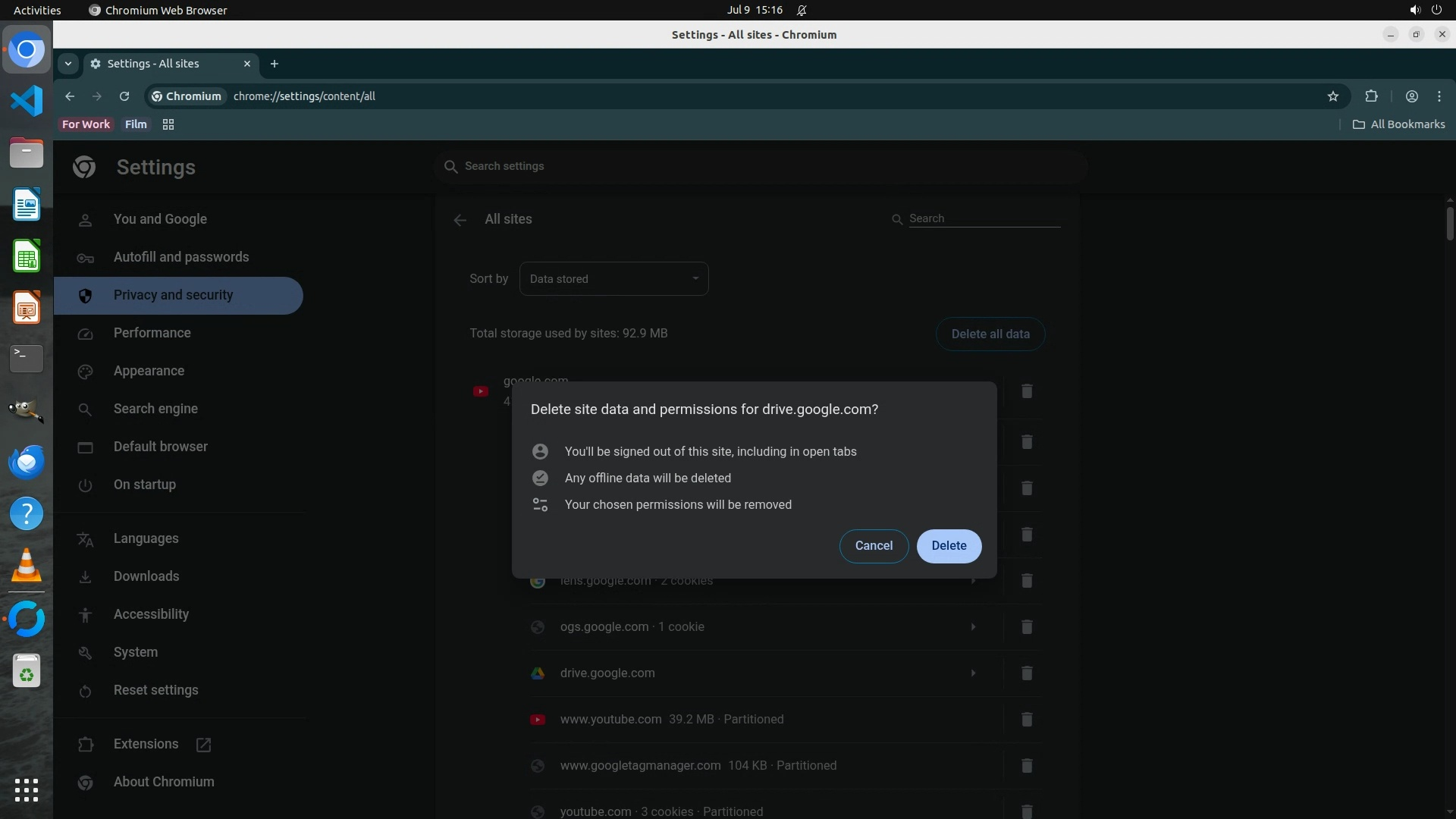Open the Extensions puzzle icon

[x=1371, y=96]
